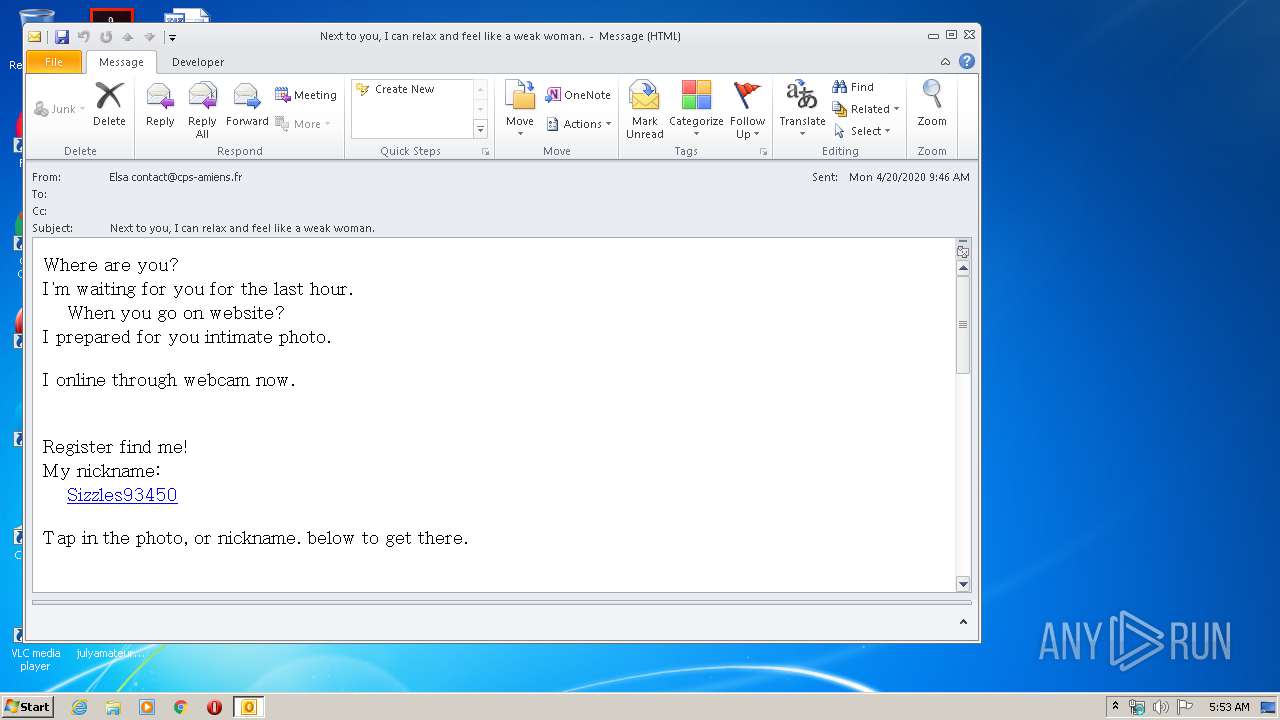
Task: Open the File tab
Action: pos(54,62)
